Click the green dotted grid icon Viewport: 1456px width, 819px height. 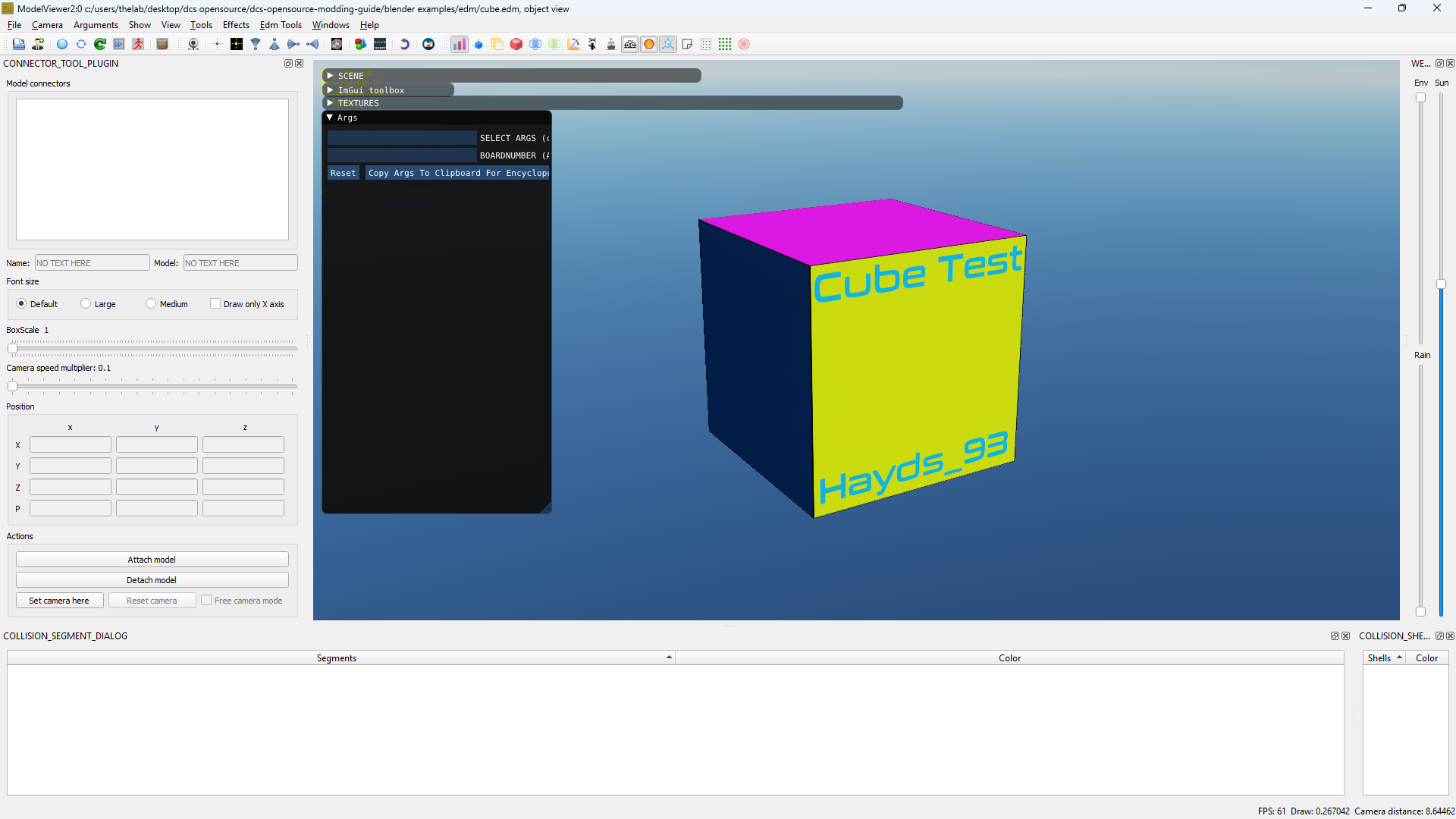pos(725,45)
